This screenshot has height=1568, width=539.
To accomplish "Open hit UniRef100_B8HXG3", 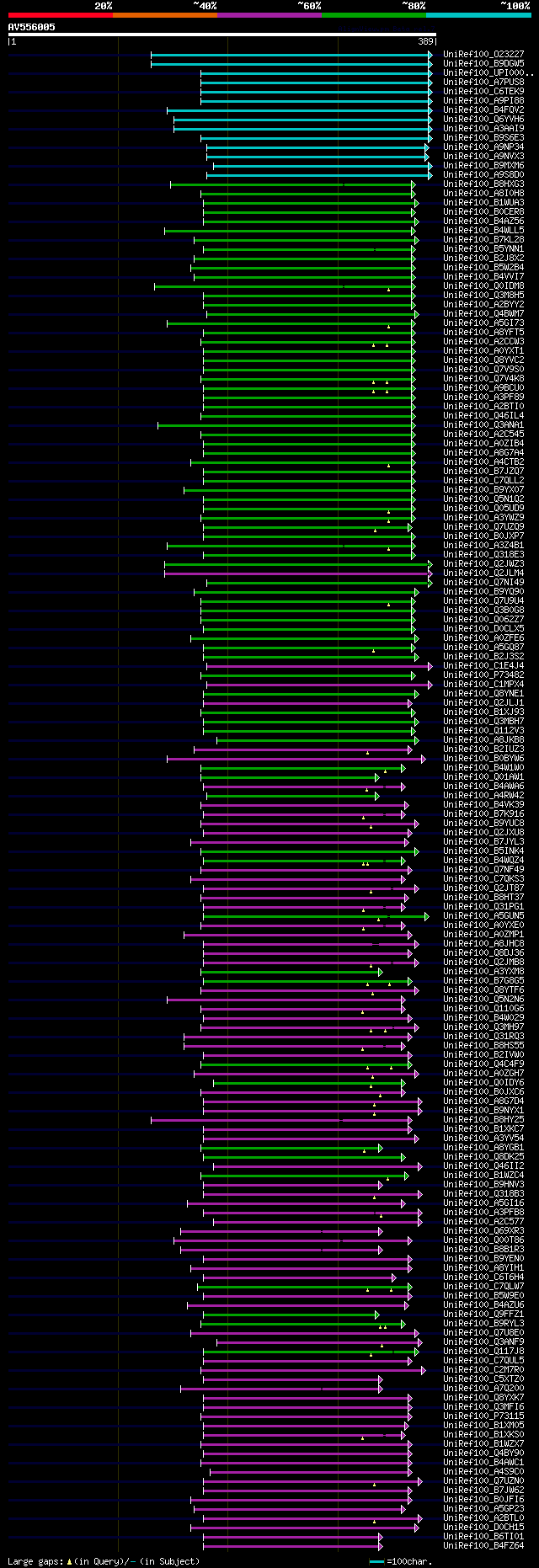I will point(483,184).
